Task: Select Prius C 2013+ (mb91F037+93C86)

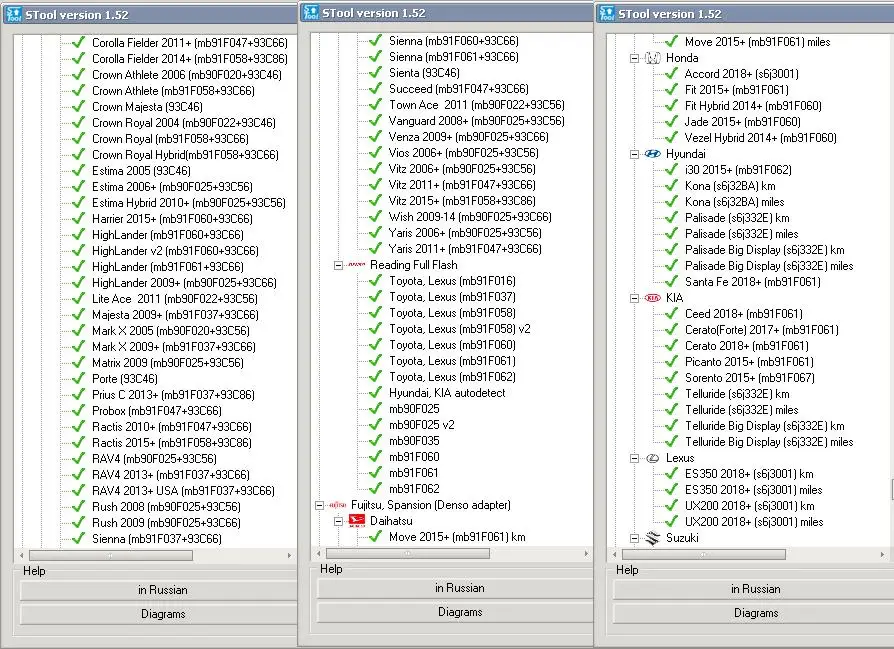Action: pos(173,395)
